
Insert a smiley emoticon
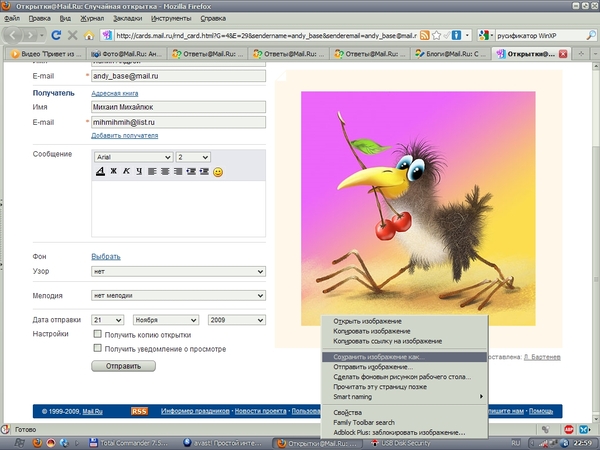[x=218, y=172]
